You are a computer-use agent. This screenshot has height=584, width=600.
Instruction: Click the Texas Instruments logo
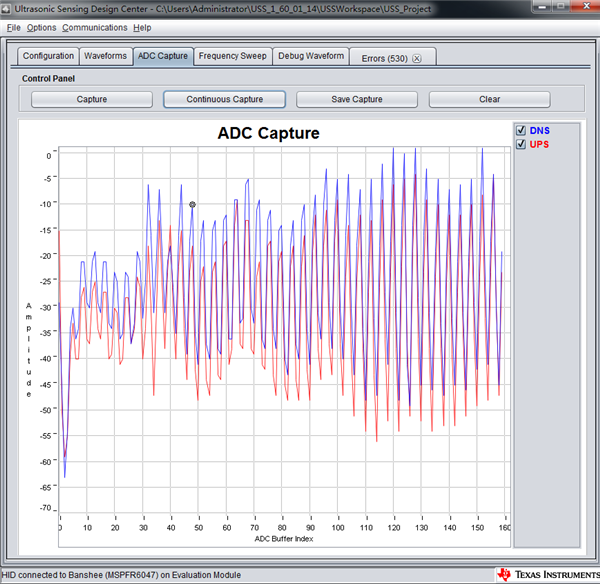(x=547, y=574)
